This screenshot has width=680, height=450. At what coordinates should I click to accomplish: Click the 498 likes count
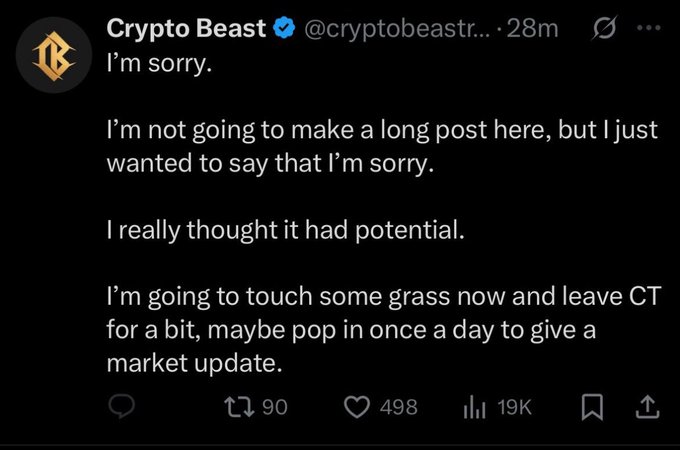click(x=399, y=408)
